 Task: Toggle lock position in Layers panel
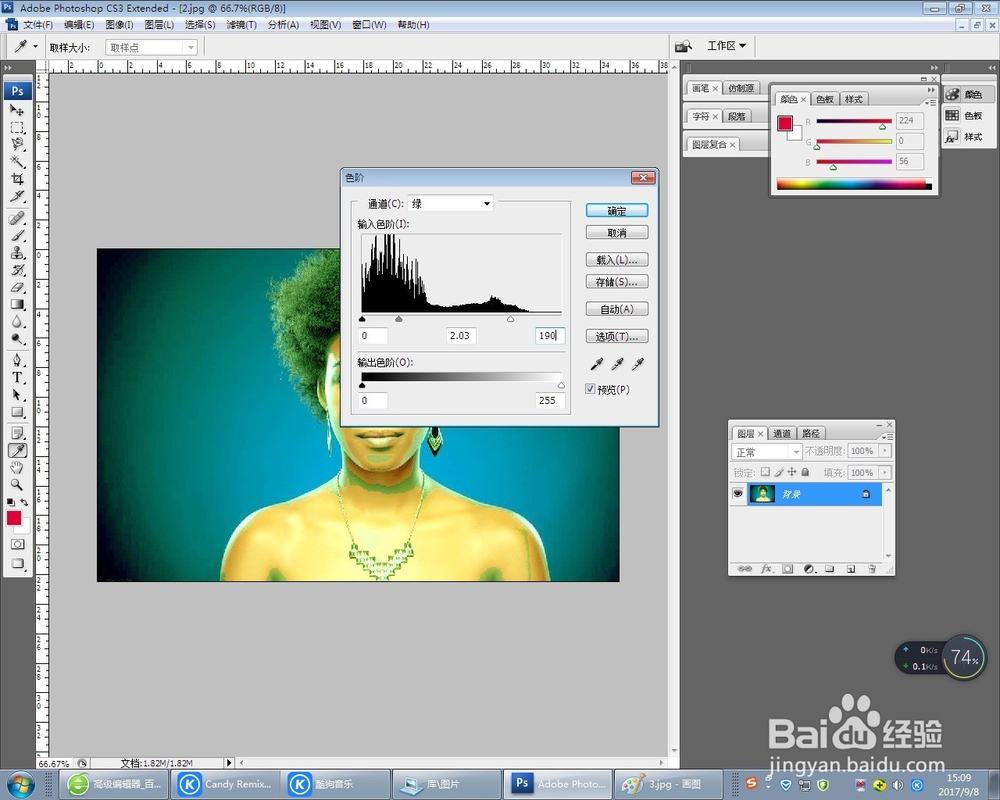pyautogui.click(x=792, y=472)
